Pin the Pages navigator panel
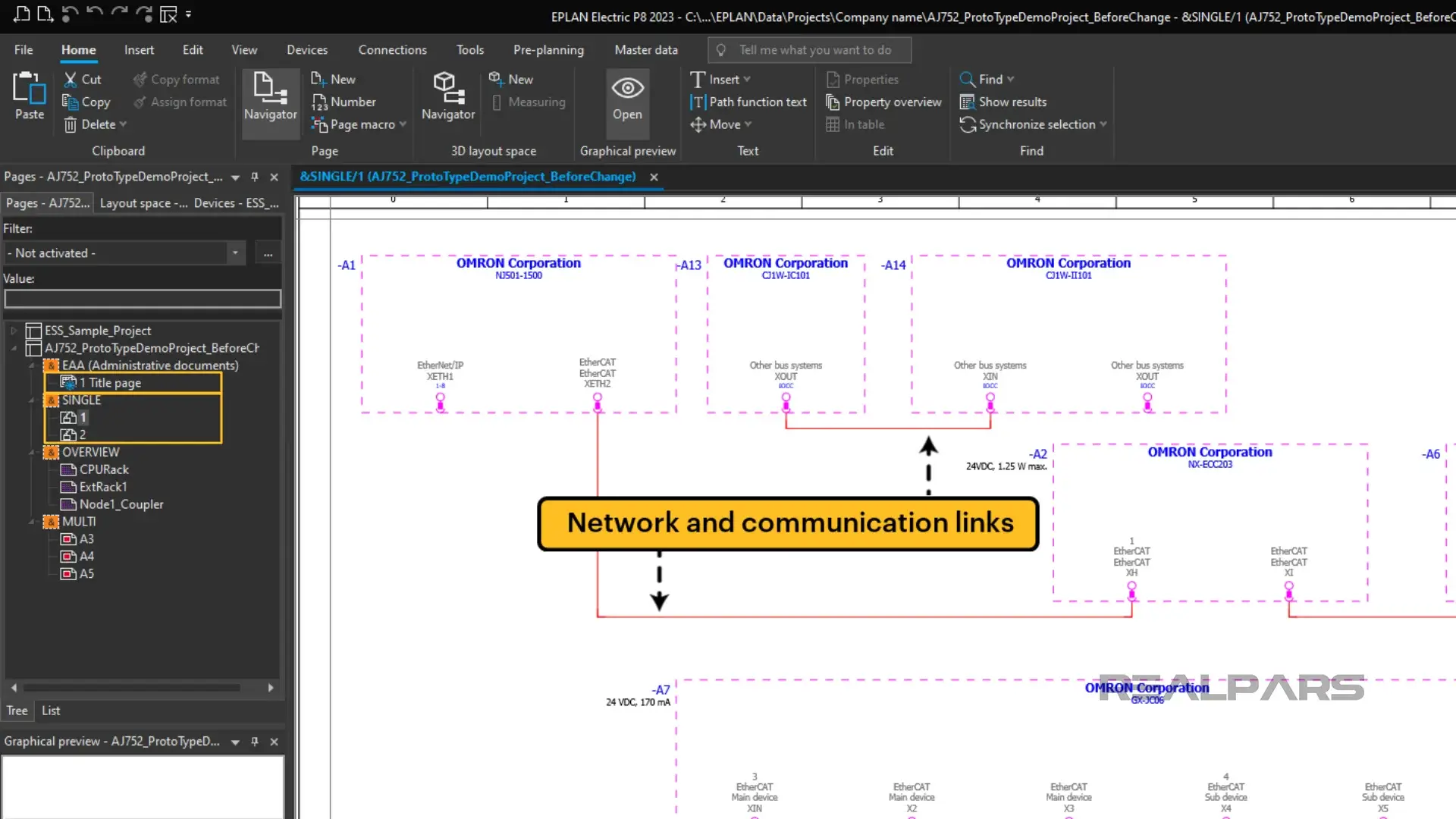1456x819 pixels. pos(255,177)
